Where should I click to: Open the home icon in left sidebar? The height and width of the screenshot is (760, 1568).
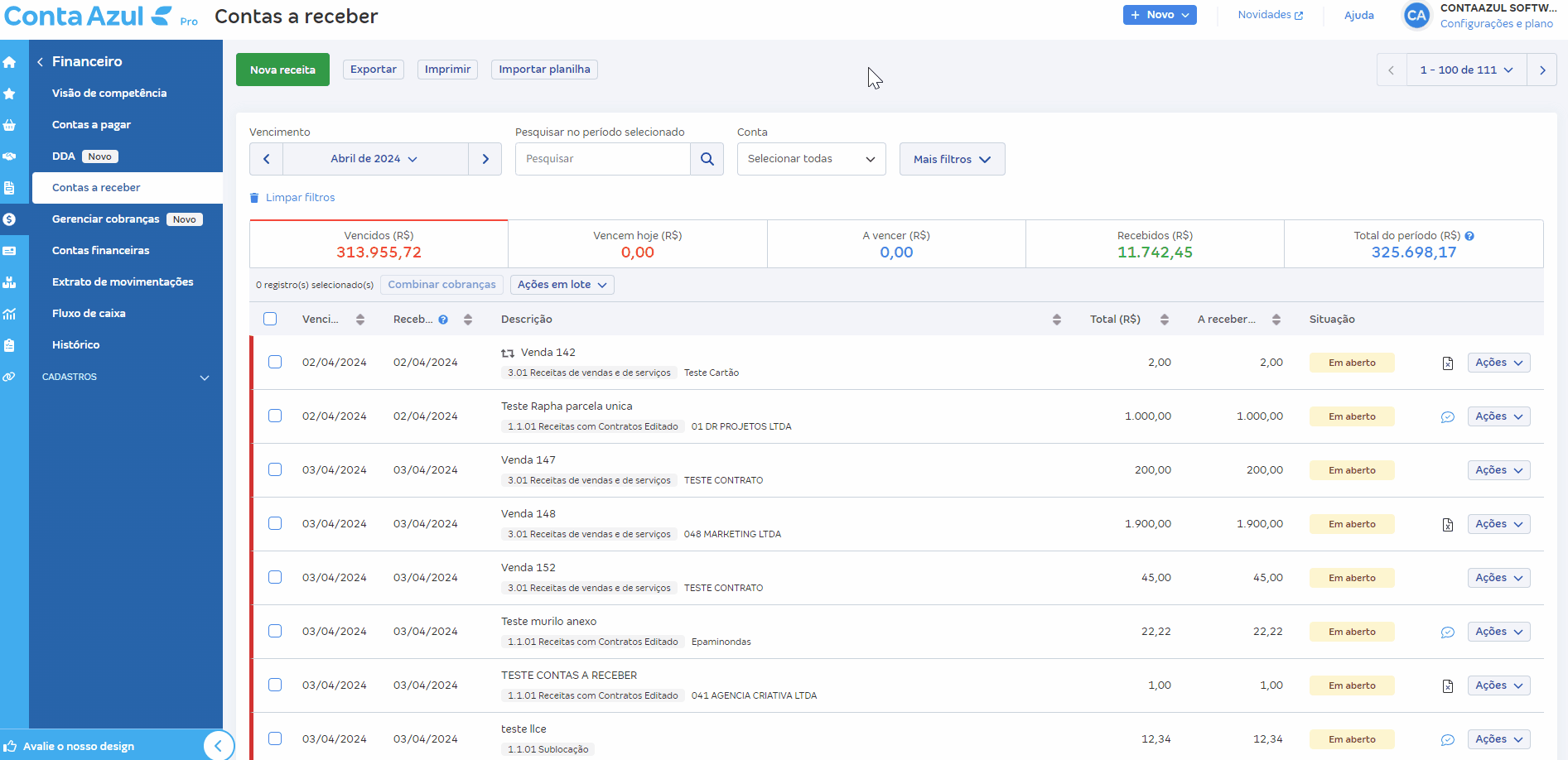pyautogui.click(x=9, y=62)
